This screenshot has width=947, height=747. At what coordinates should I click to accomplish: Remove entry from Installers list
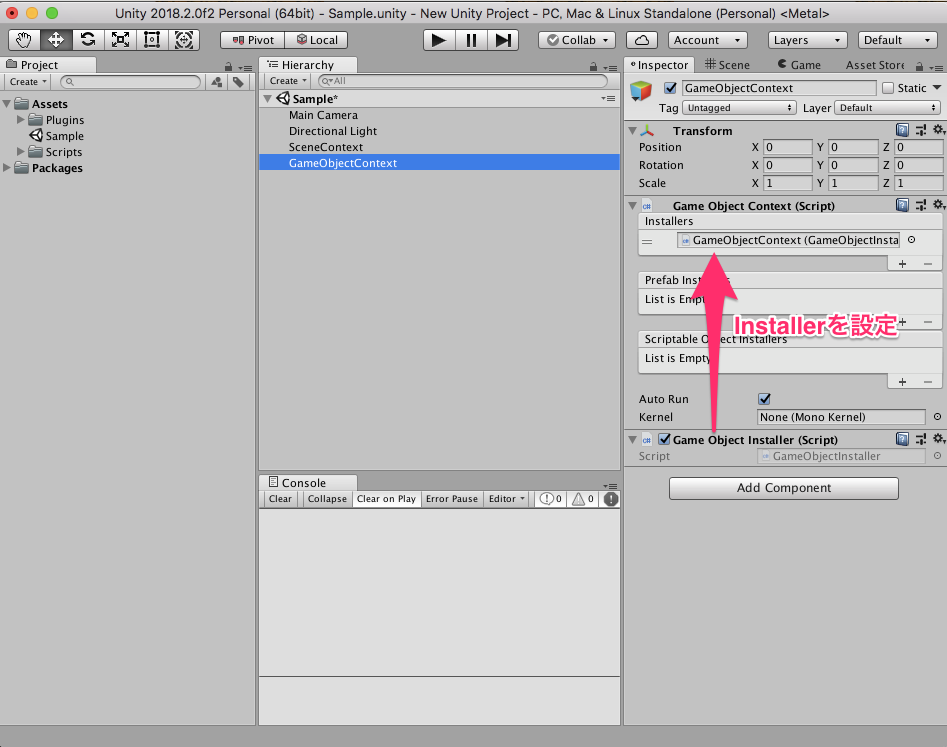[x=928, y=264]
